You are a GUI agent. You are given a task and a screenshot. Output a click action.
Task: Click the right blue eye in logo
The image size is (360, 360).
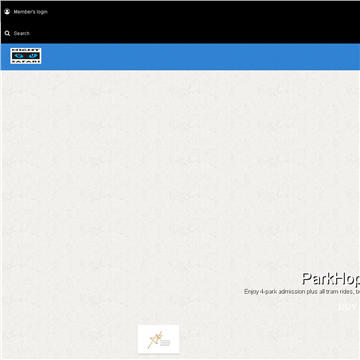point(33,56)
